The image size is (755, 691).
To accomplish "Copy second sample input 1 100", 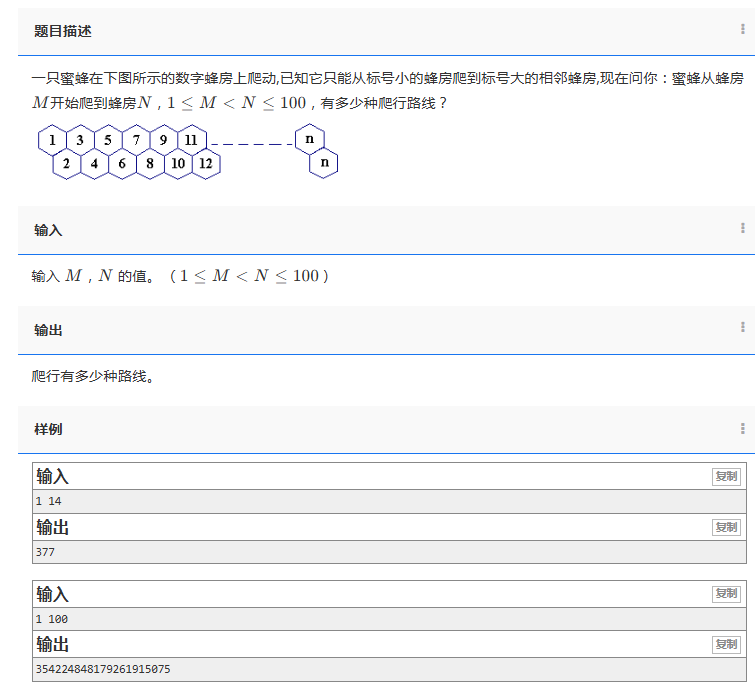I will 726,594.
